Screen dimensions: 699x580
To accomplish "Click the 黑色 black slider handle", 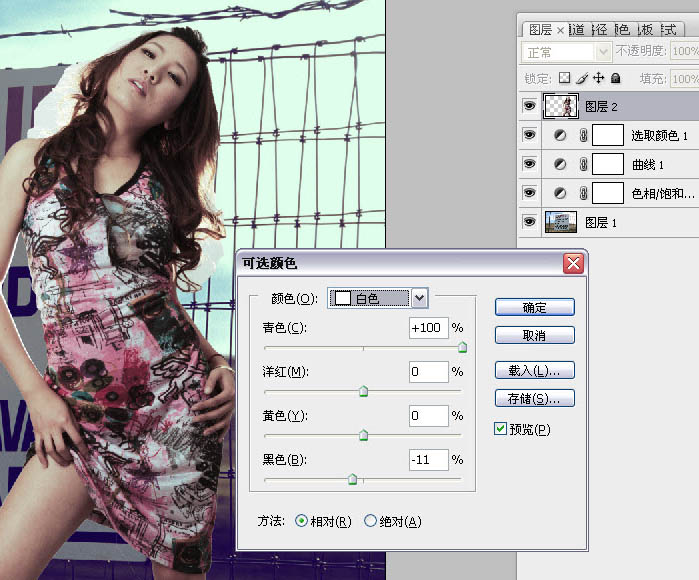I will tap(352, 480).
